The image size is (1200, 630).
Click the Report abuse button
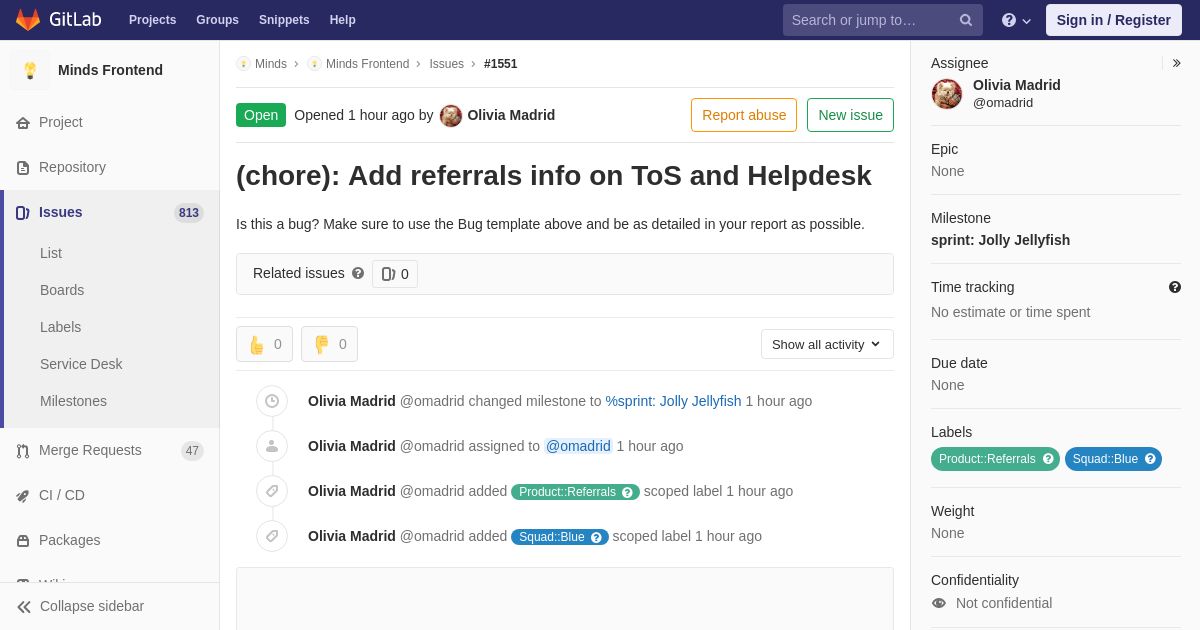point(744,115)
